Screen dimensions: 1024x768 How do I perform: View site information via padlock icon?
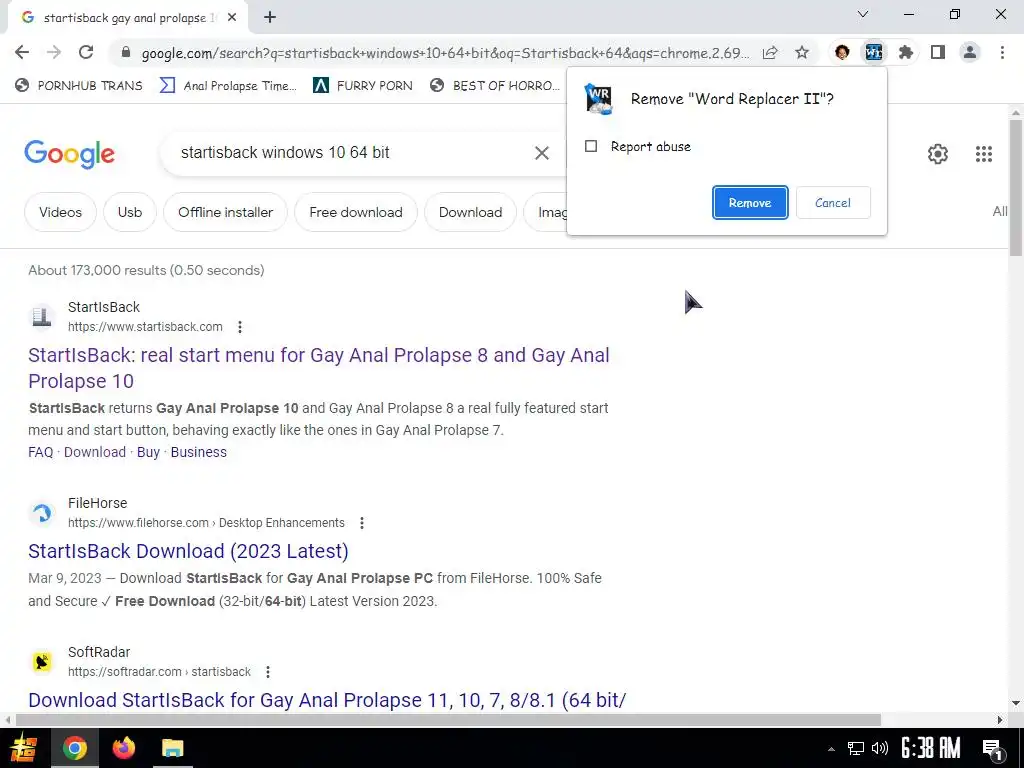[x=126, y=53]
